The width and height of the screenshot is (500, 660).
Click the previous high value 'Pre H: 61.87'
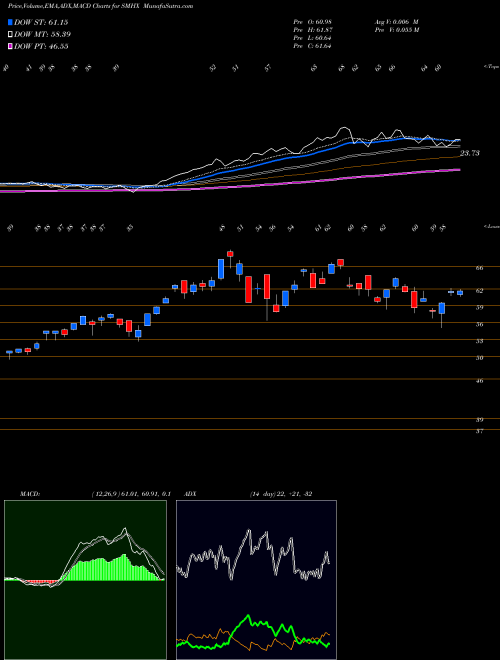point(312,30)
